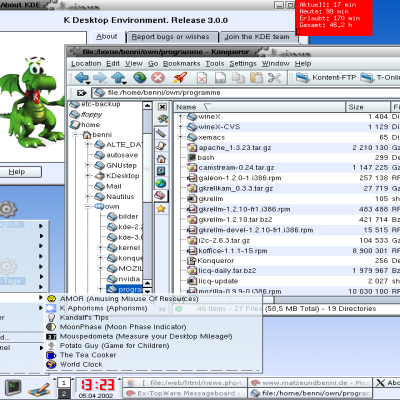Click the scroll icon in the sidebar strip
400x400 pixels.
[x=161, y=146]
